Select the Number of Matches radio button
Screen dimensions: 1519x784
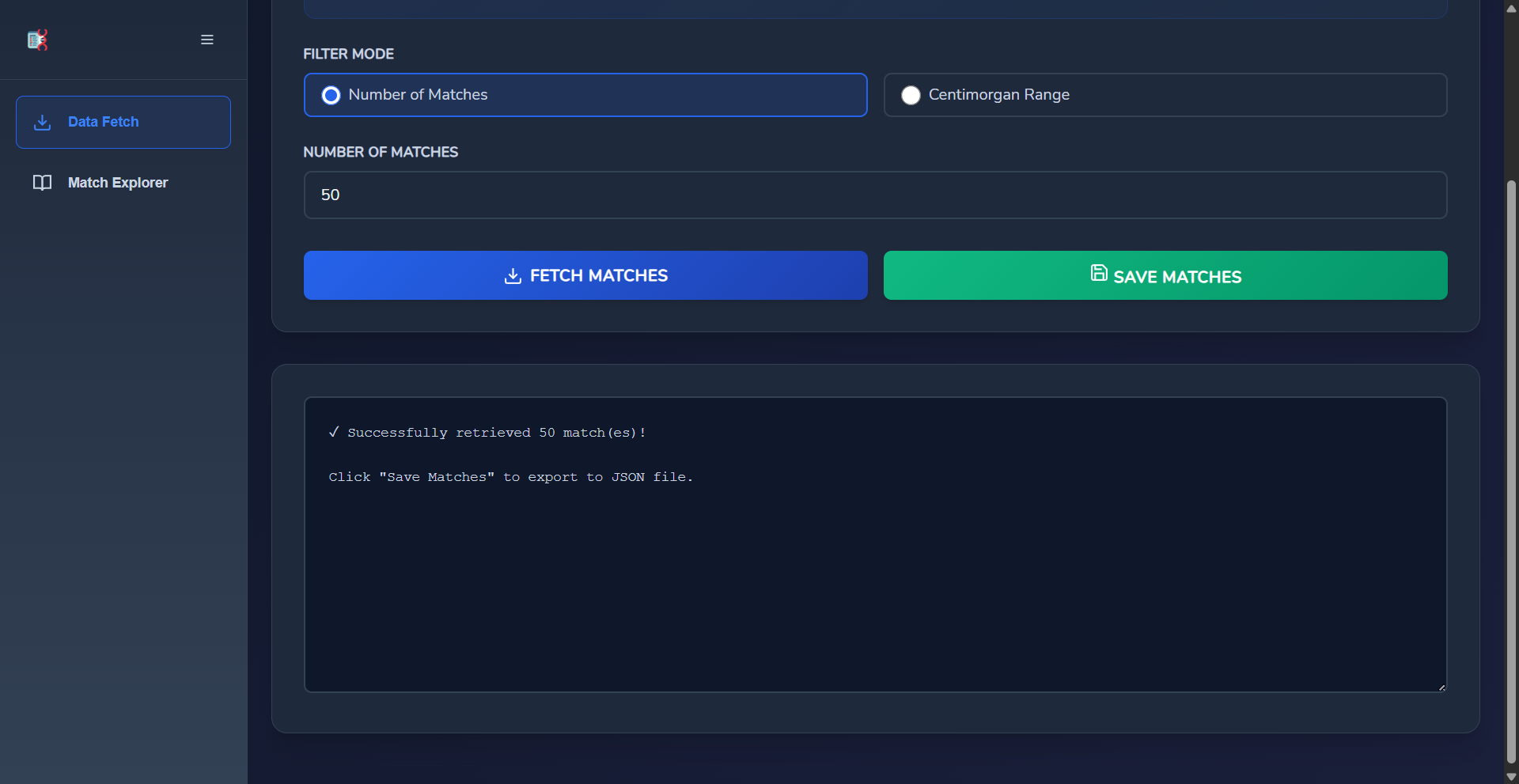[331, 96]
